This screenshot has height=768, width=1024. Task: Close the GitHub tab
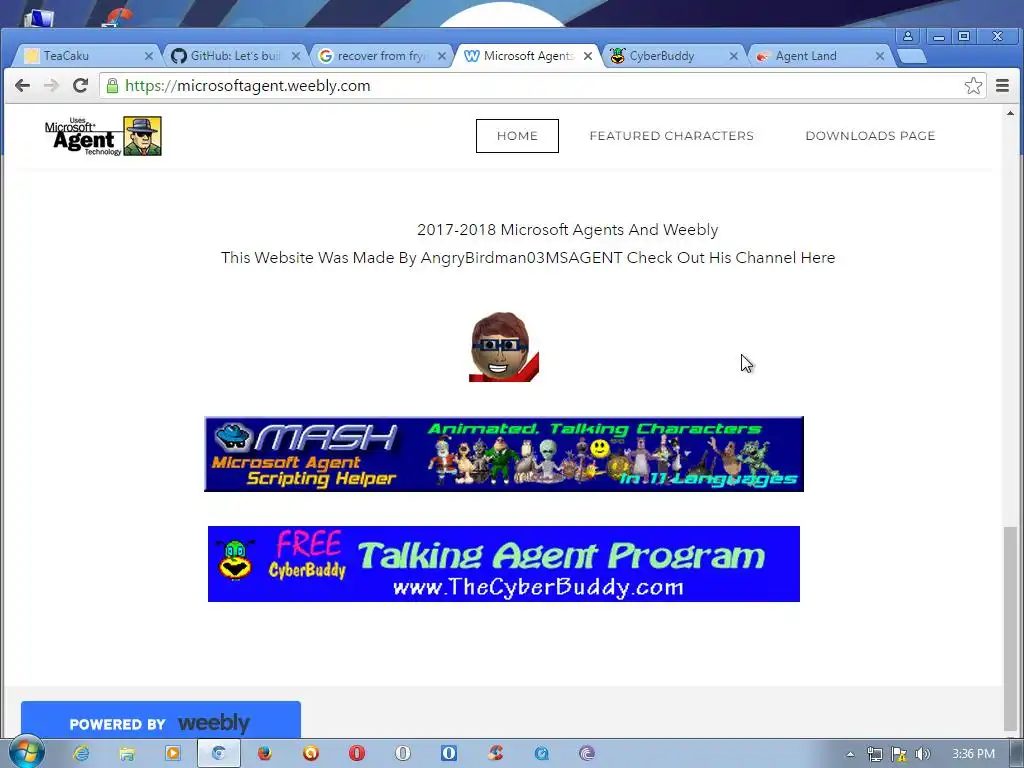[296, 56]
